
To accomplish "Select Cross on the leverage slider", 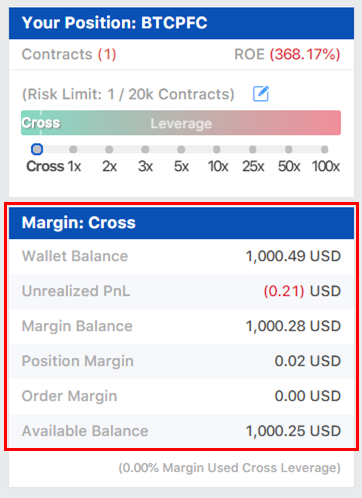I will (x=37, y=149).
